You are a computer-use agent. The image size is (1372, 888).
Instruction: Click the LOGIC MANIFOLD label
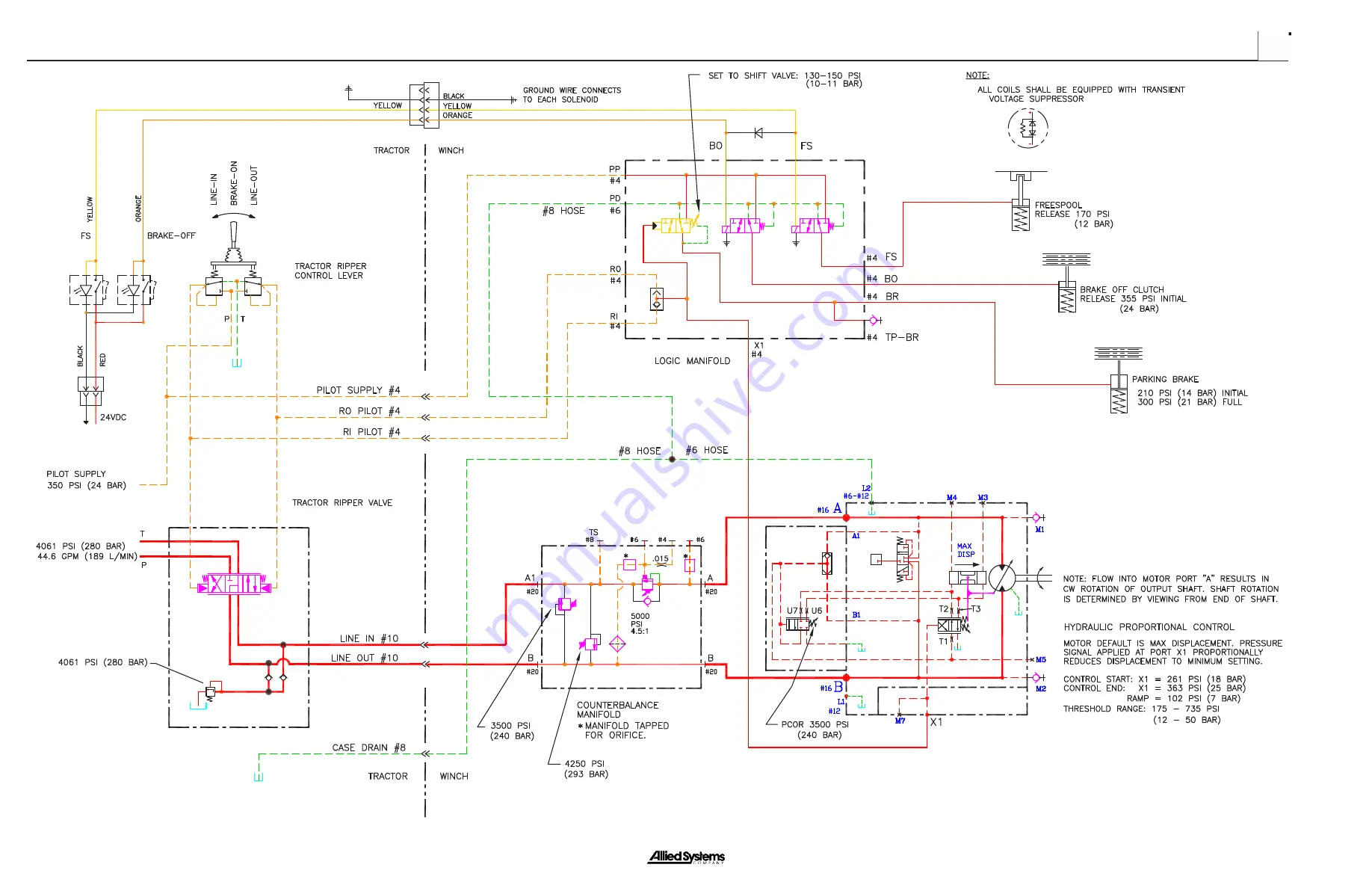[x=693, y=361]
